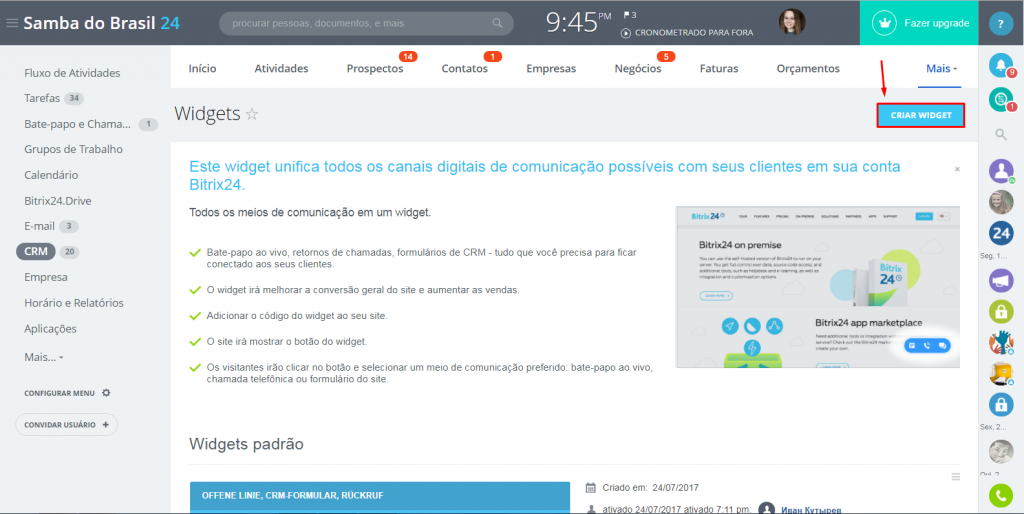Viewport: 1024px width, 514px height.
Task: Open the green padlock chat icon
Action: click(1000, 312)
